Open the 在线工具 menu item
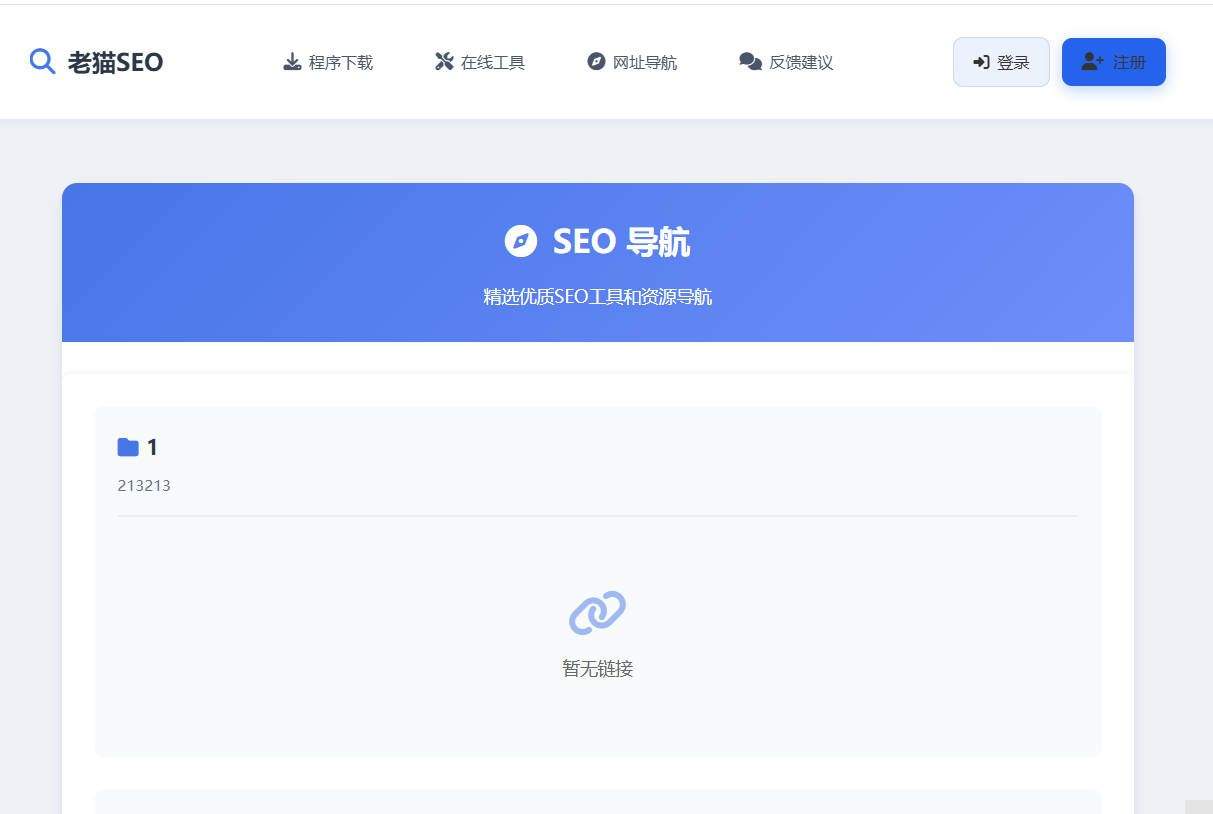 pyautogui.click(x=480, y=62)
